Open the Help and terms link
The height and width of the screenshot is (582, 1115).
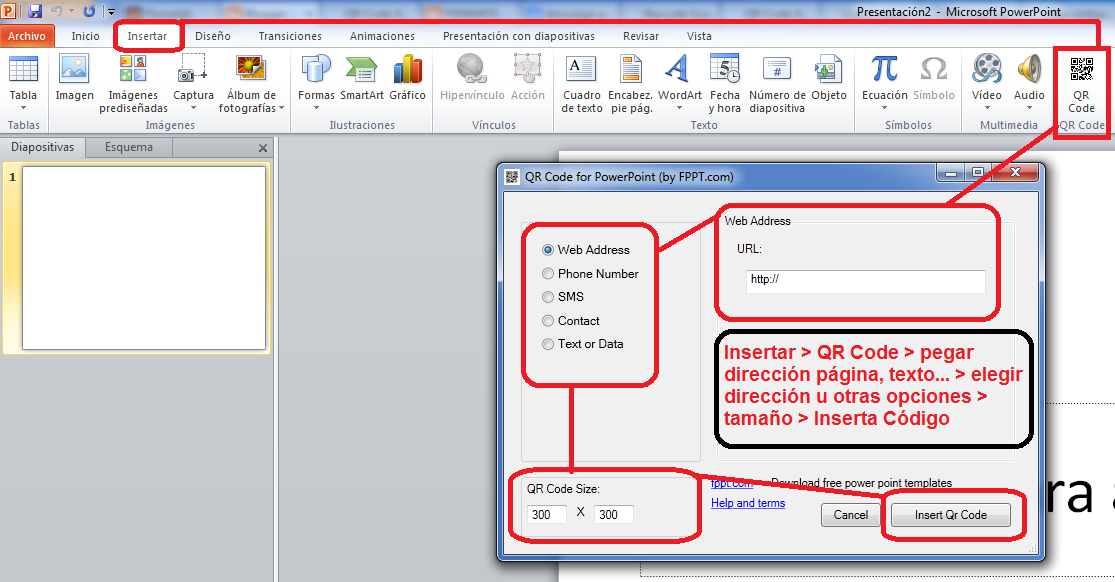click(747, 503)
